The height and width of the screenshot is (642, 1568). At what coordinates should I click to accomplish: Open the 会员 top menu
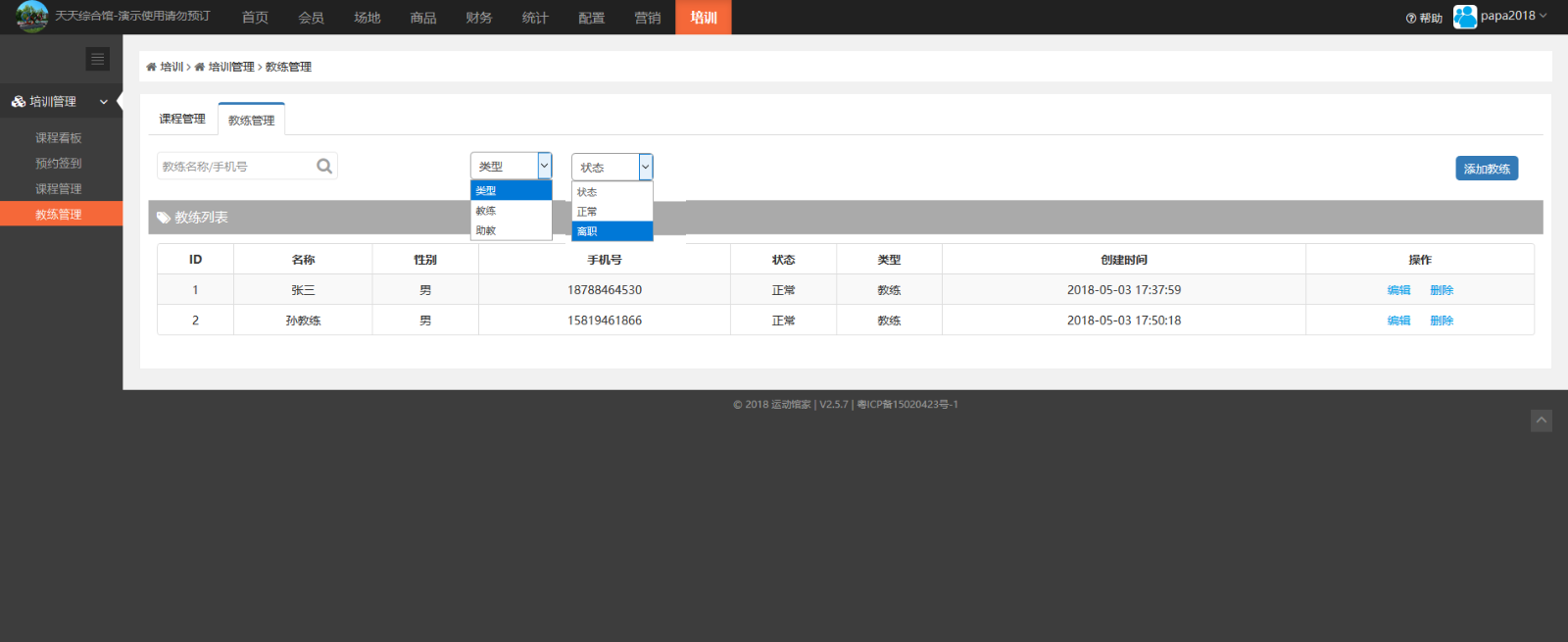pos(311,18)
